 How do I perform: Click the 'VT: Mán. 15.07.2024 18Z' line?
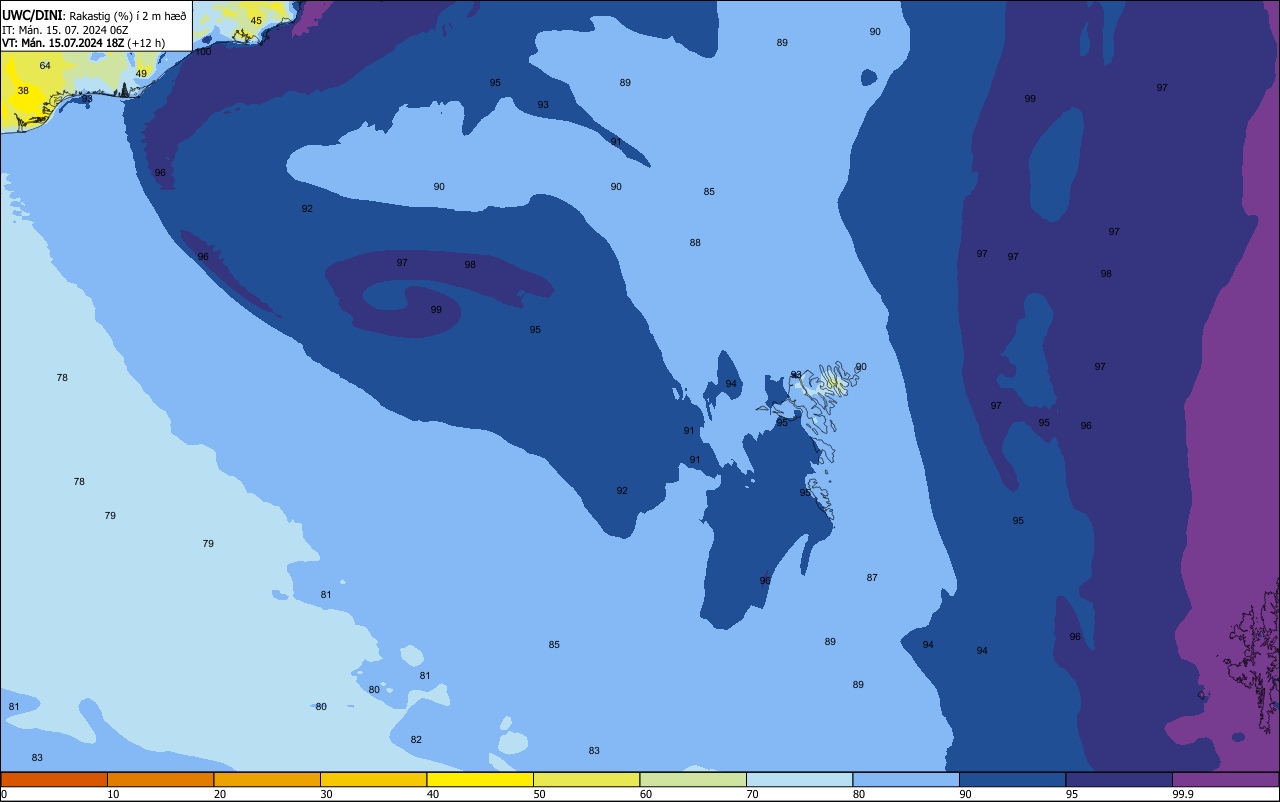click(x=63, y=43)
